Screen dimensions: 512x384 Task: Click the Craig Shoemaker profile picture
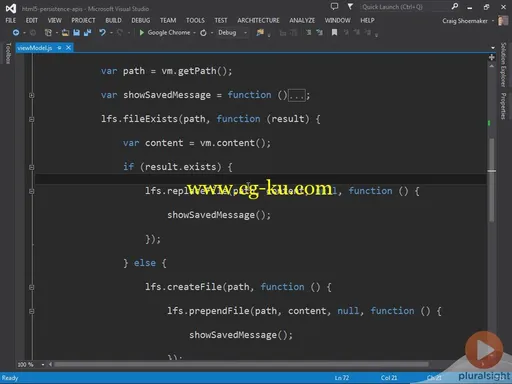[x=503, y=21]
